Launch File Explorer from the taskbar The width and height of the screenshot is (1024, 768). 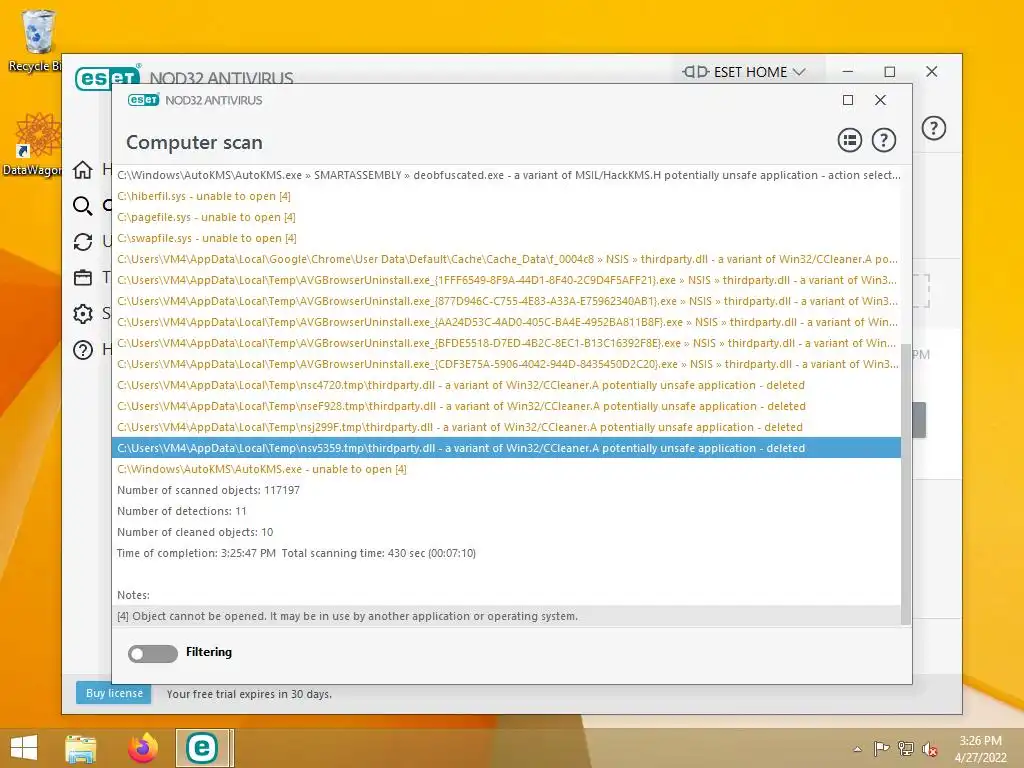pyautogui.click(x=80, y=748)
